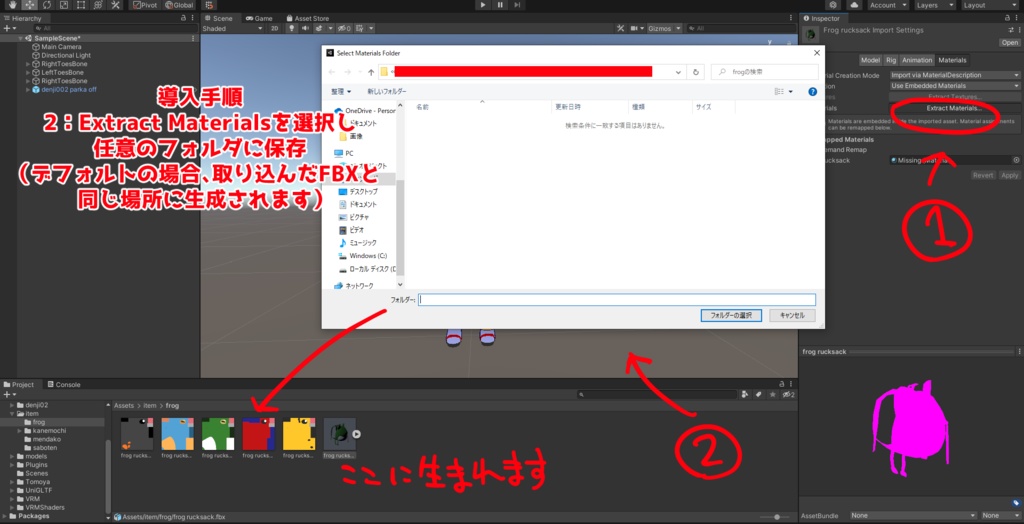Screen dimensions: 1024x524
Task: Click the Revert button
Action: click(x=983, y=175)
